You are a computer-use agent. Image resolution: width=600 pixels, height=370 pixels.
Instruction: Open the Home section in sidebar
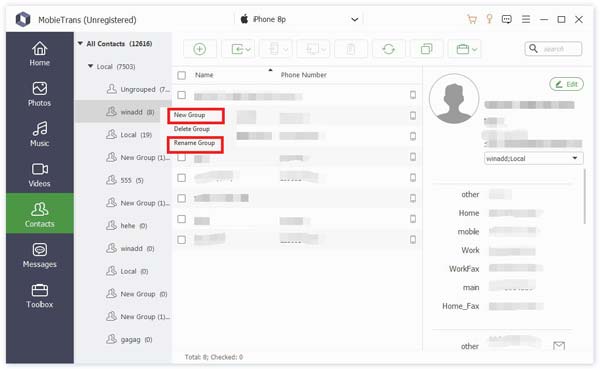(x=39, y=54)
